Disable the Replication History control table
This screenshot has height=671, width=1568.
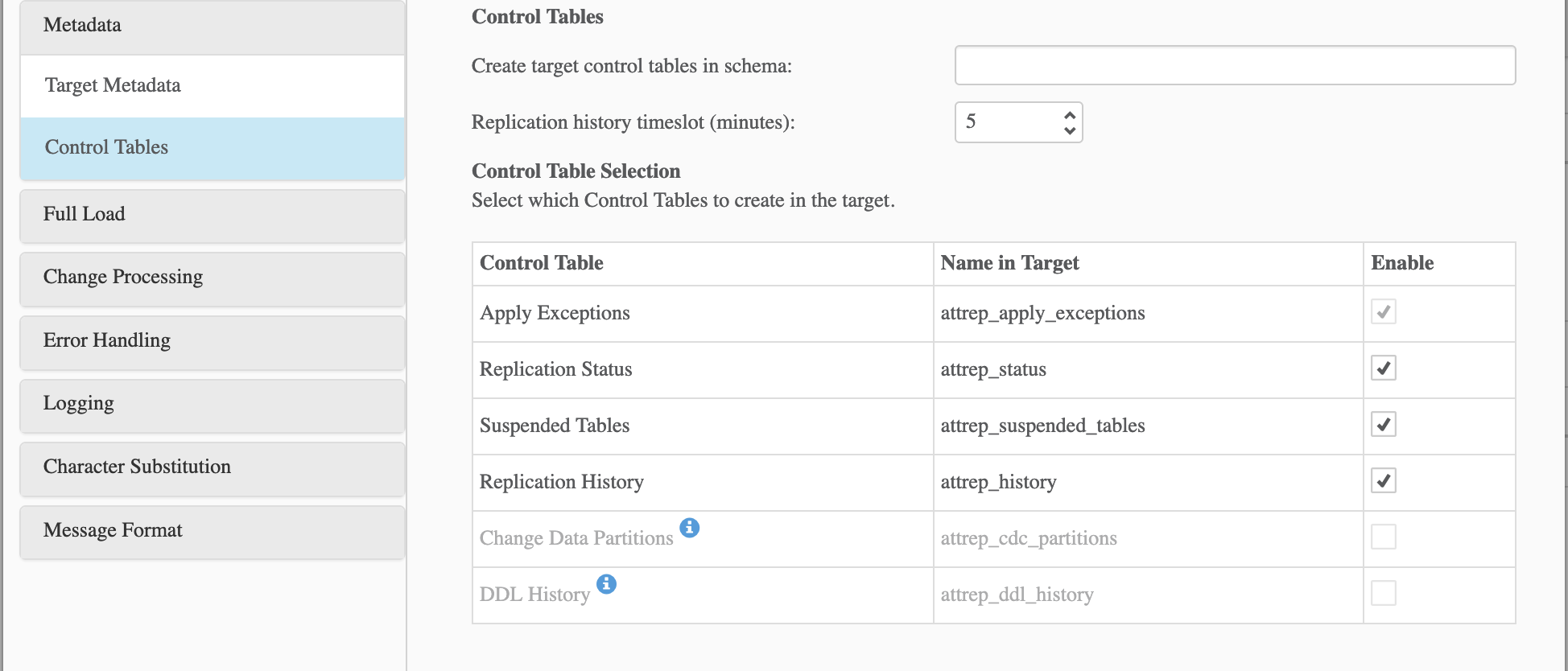(1383, 481)
